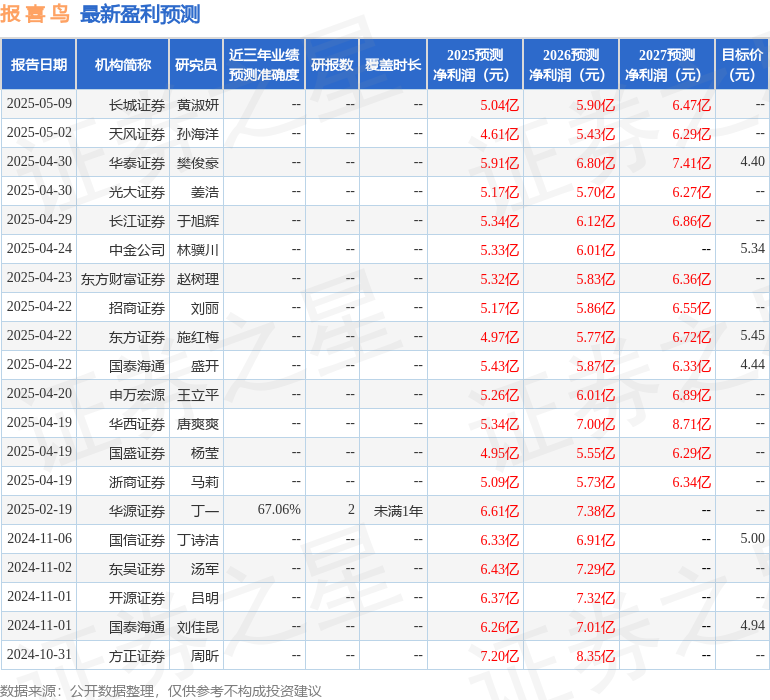Click the 数据来源 footer note

(x=161, y=691)
